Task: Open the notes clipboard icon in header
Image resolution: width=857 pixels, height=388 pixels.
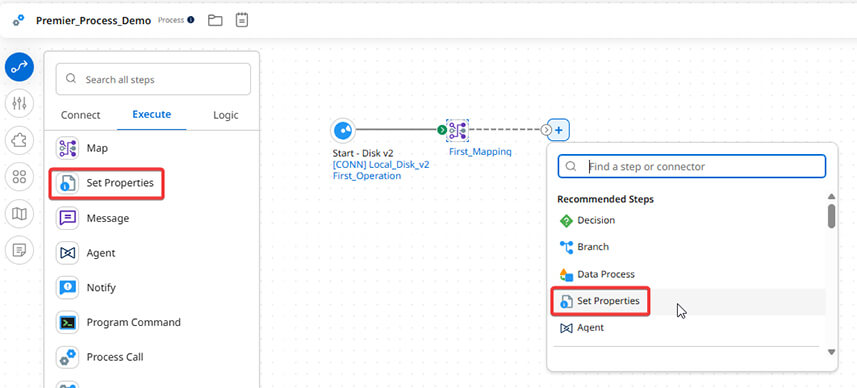Action: (242, 20)
